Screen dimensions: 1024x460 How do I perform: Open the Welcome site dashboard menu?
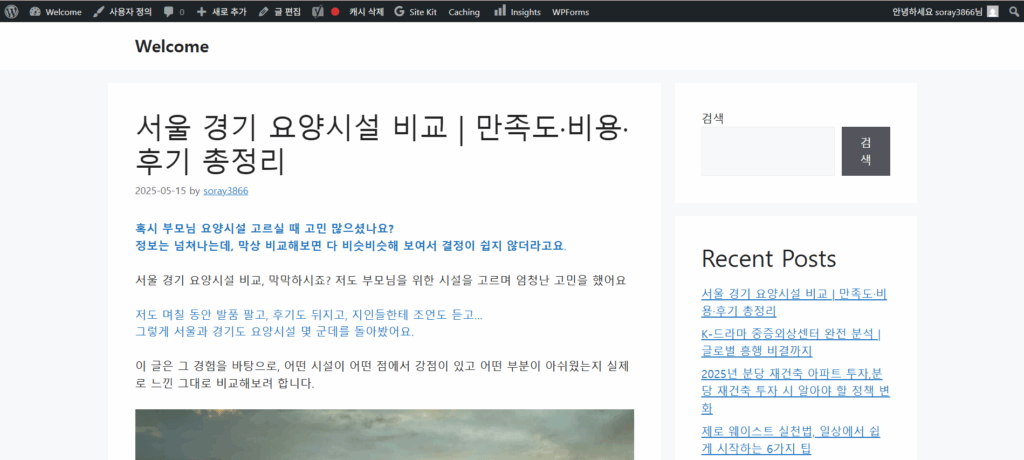pos(56,11)
